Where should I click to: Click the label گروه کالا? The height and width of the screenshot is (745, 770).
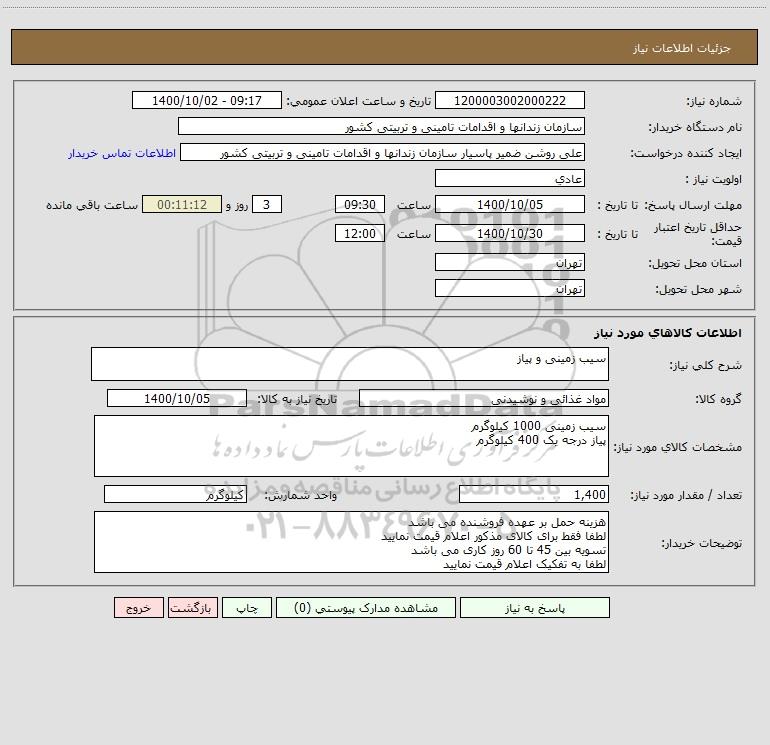click(x=718, y=399)
